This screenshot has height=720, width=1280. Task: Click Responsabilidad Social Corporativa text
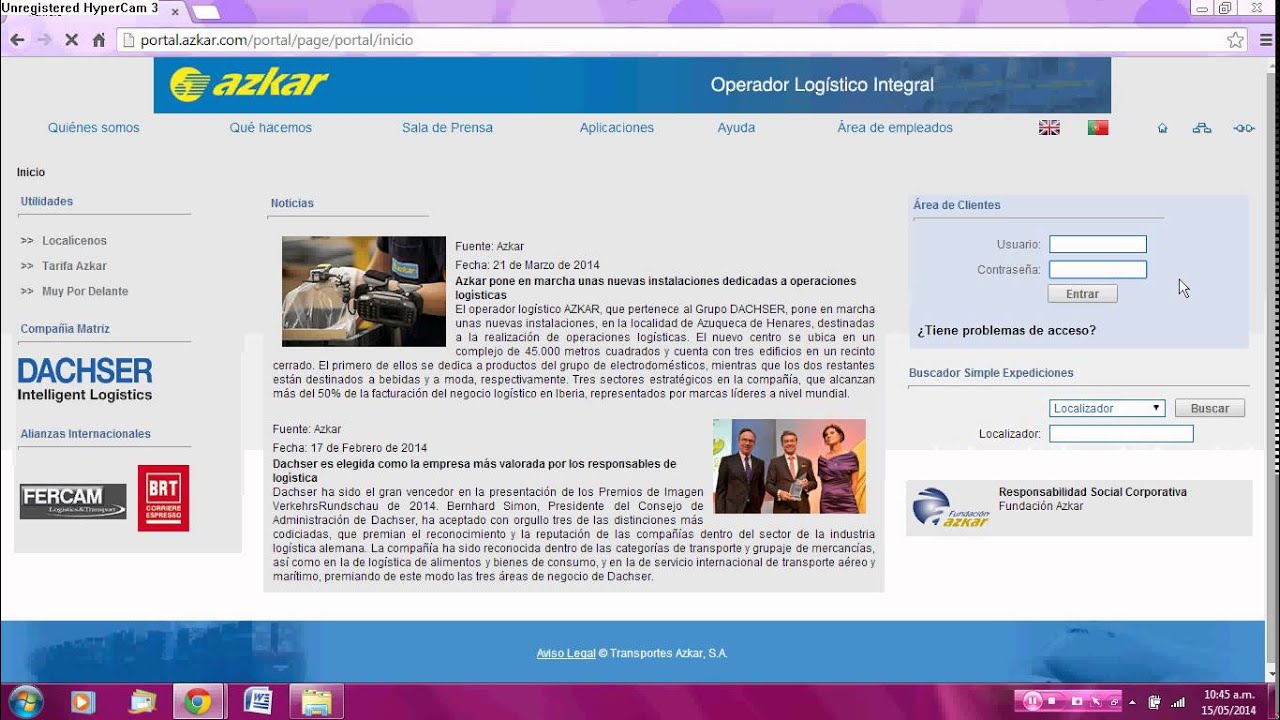coord(1093,492)
